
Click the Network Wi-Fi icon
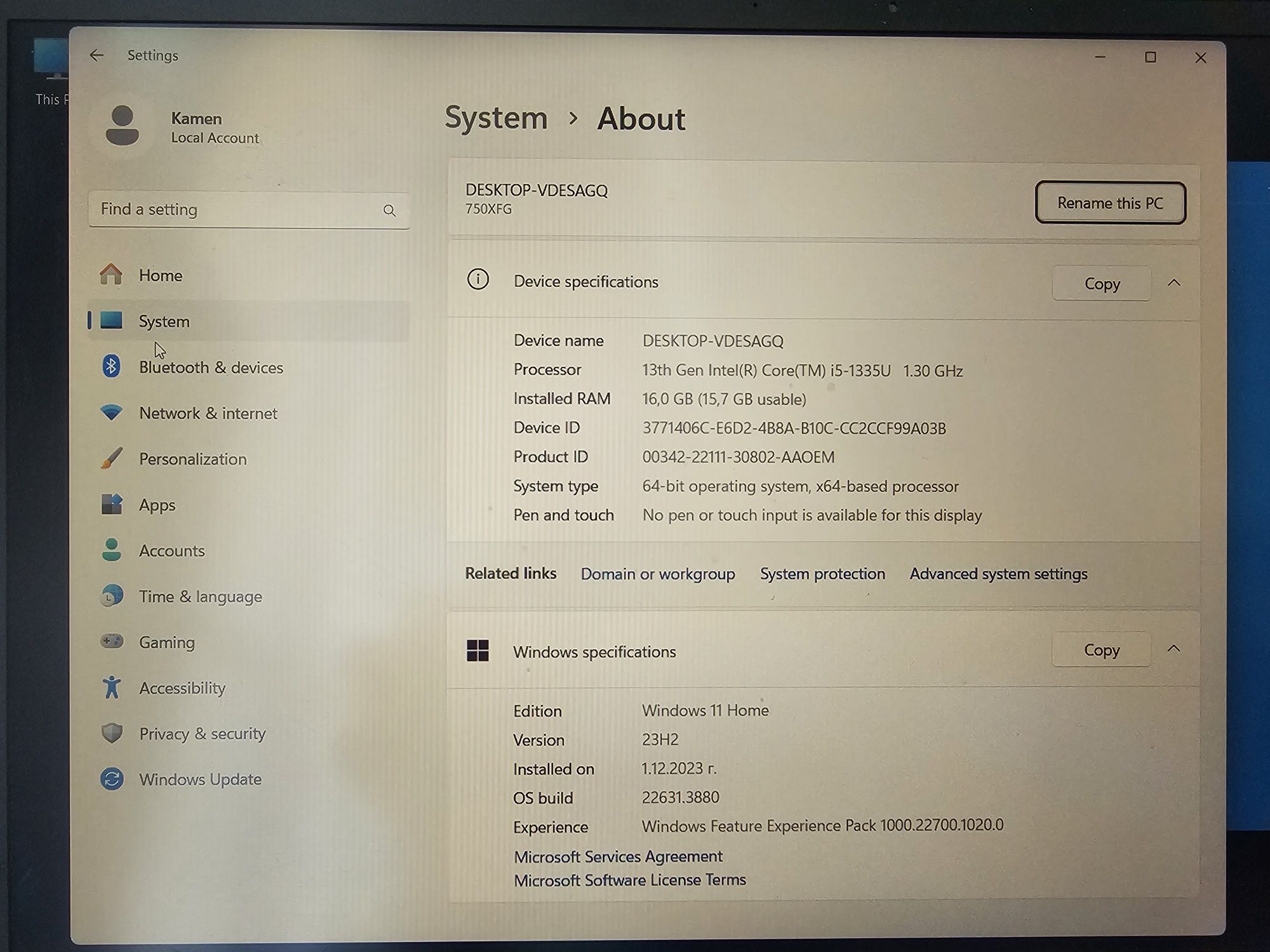(111, 413)
